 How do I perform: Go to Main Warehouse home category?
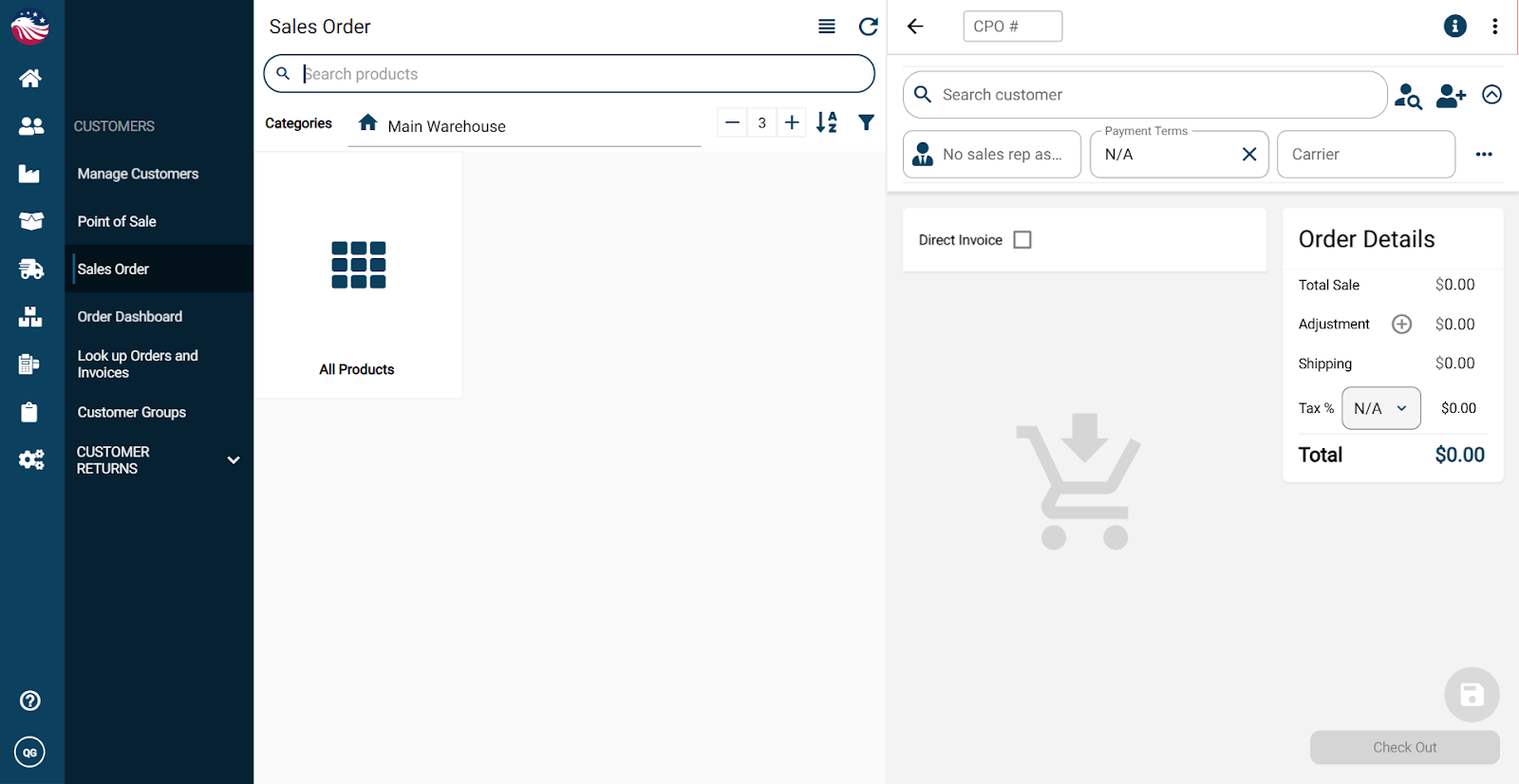pyautogui.click(x=368, y=123)
